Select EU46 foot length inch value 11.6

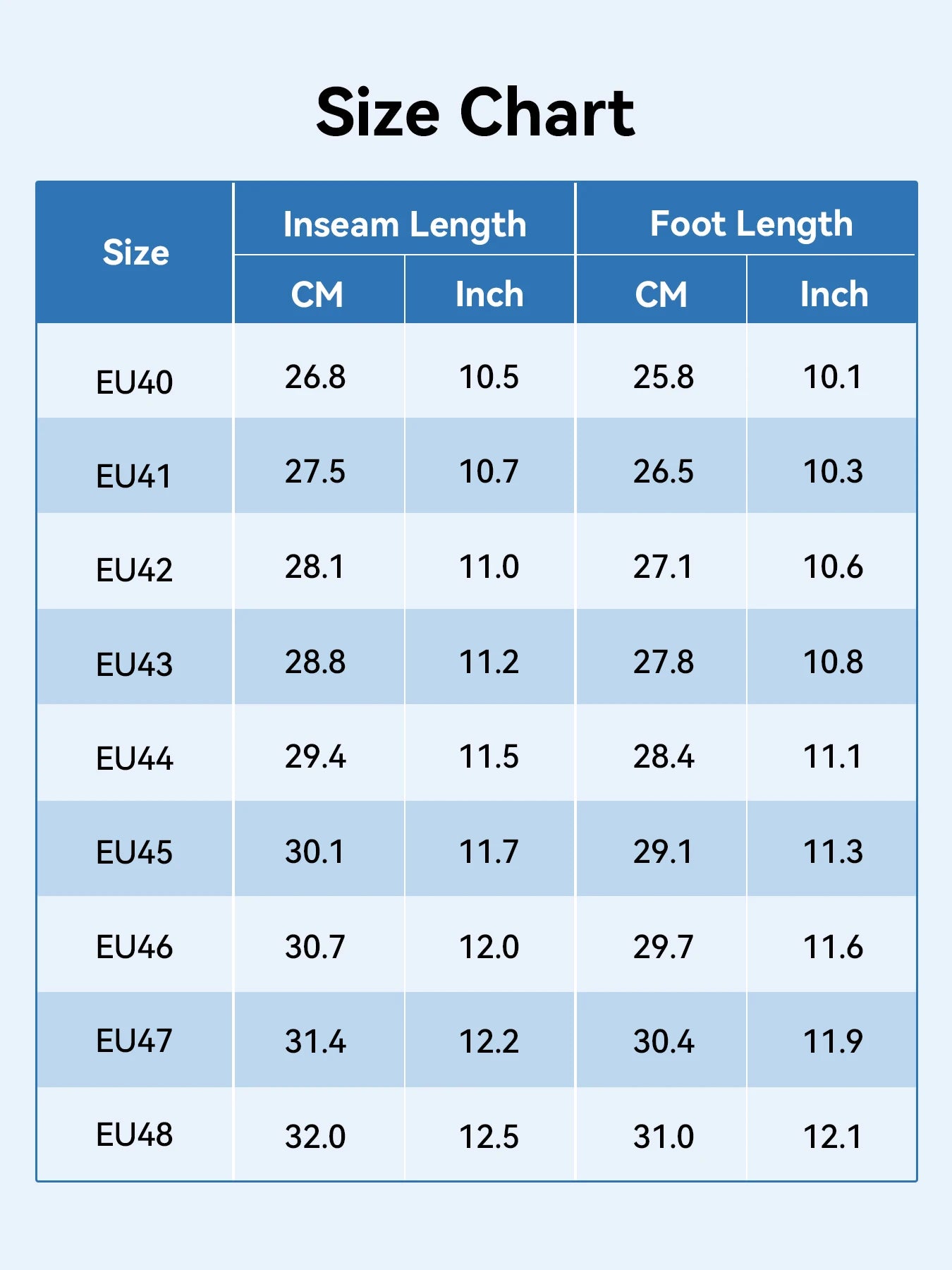click(x=833, y=947)
